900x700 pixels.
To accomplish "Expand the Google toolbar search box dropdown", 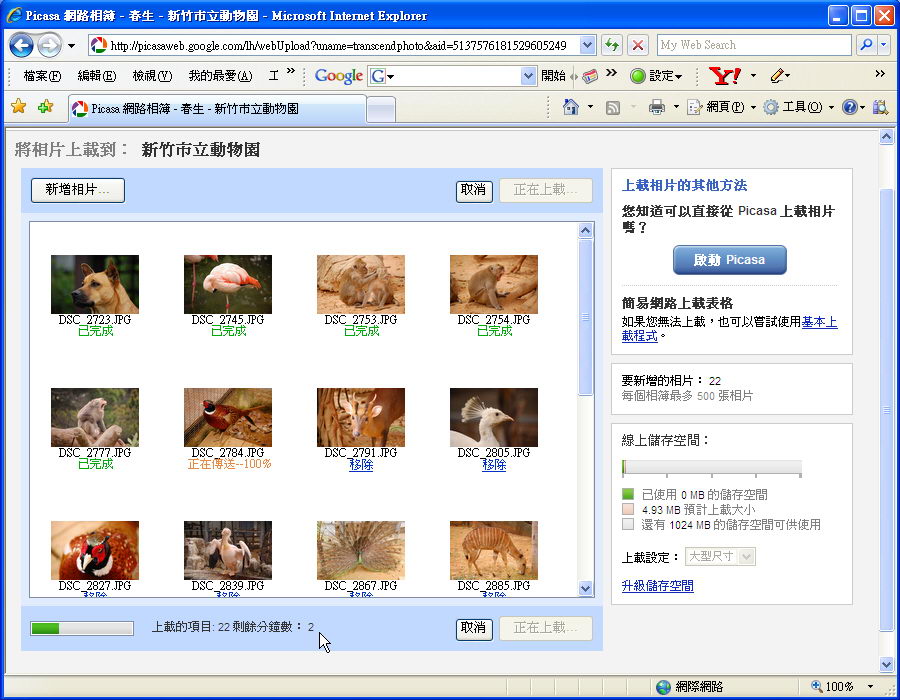I will [528, 76].
